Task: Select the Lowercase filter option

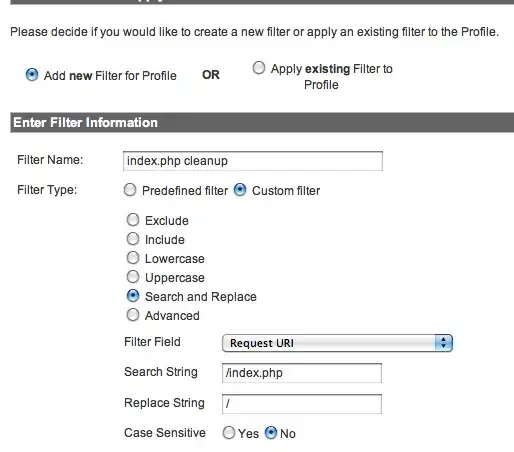Action: [133, 258]
